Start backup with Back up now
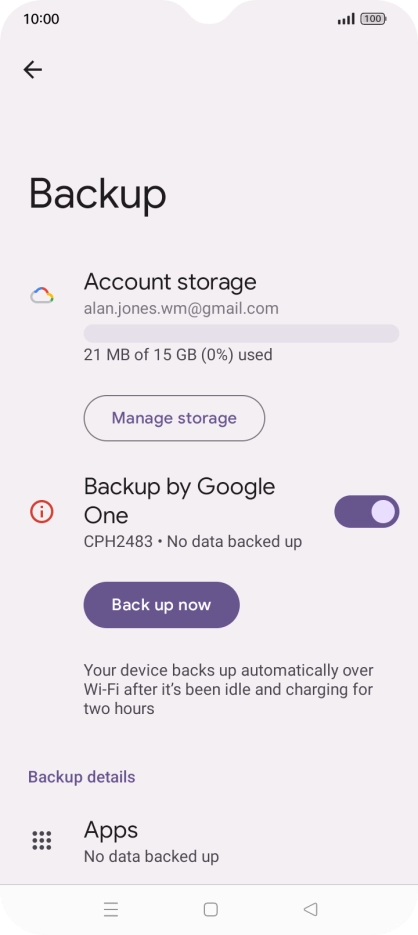This screenshot has height=935, width=418. click(x=162, y=605)
